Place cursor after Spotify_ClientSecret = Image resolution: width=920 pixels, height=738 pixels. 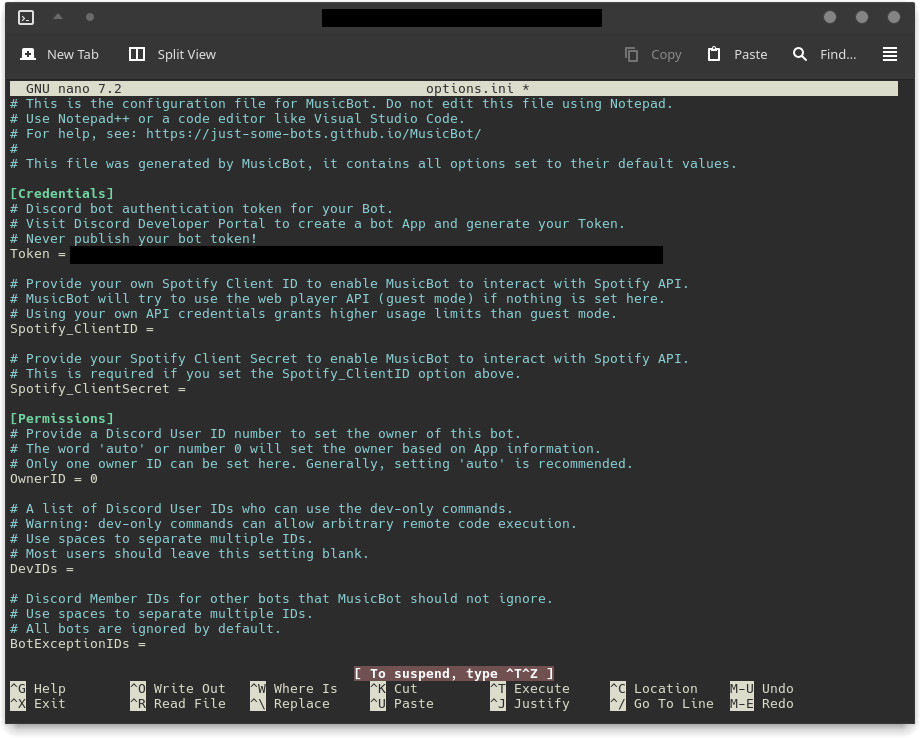point(192,389)
